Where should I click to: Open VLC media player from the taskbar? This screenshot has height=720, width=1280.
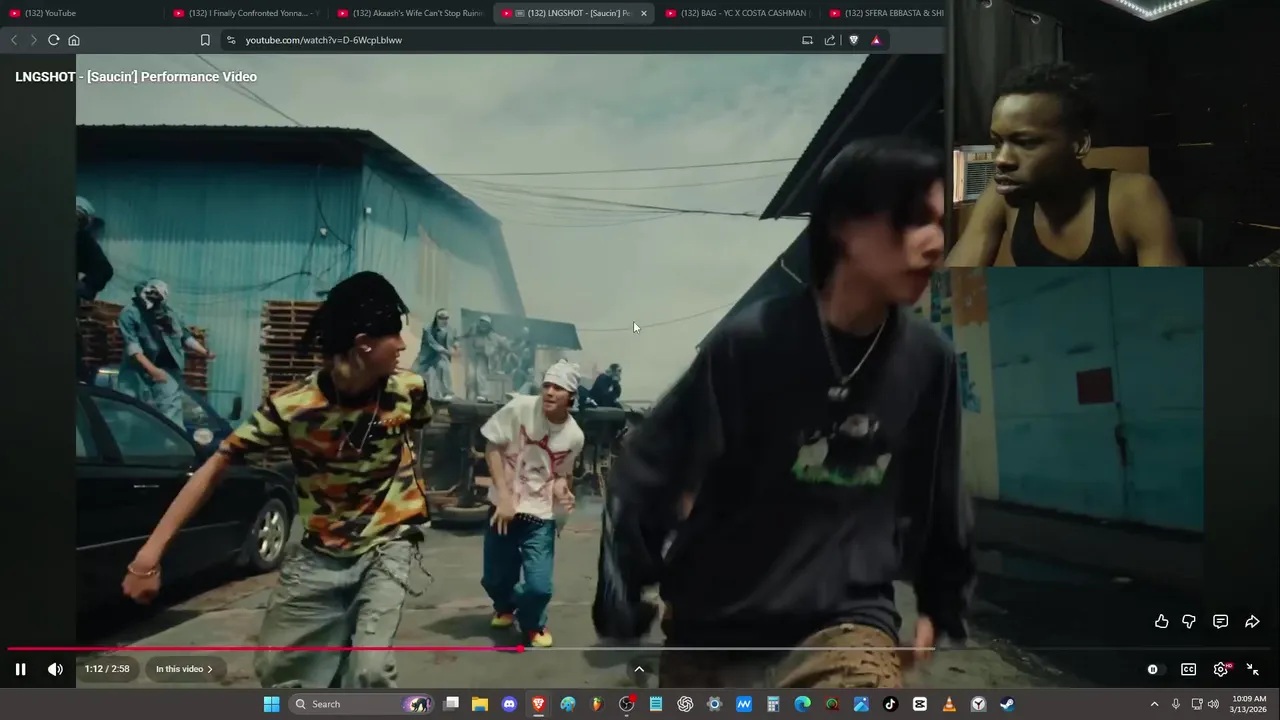(x=949, y=704)
